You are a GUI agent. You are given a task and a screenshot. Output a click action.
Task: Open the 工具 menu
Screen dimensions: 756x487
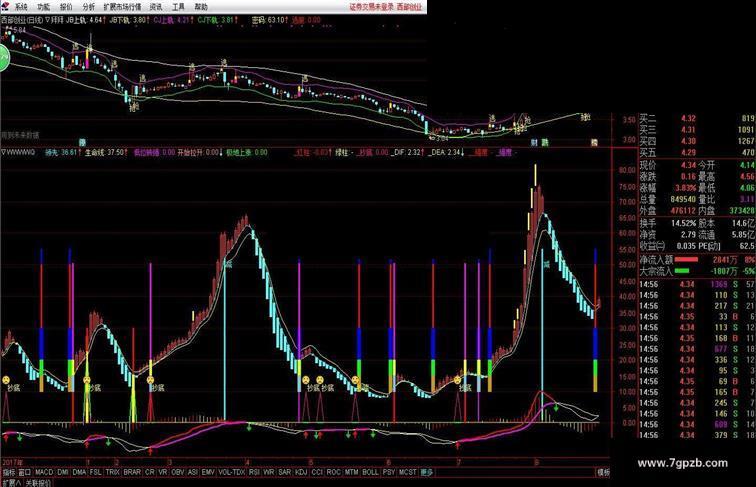[x=178, y=7]
